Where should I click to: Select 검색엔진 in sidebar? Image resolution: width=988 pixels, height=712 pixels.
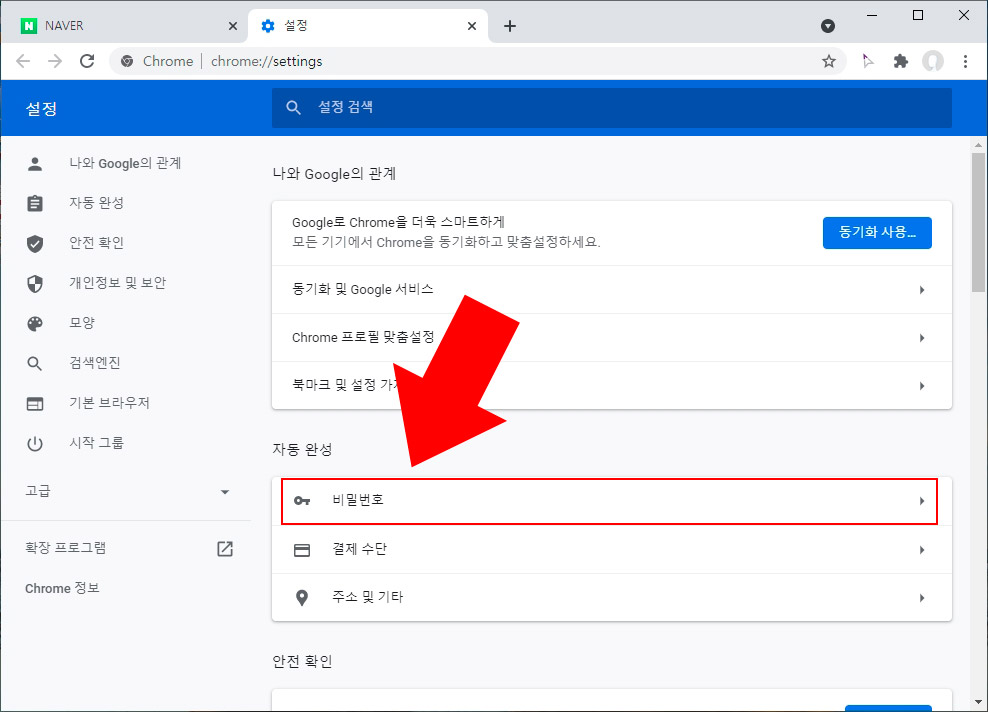coord(95,363)
